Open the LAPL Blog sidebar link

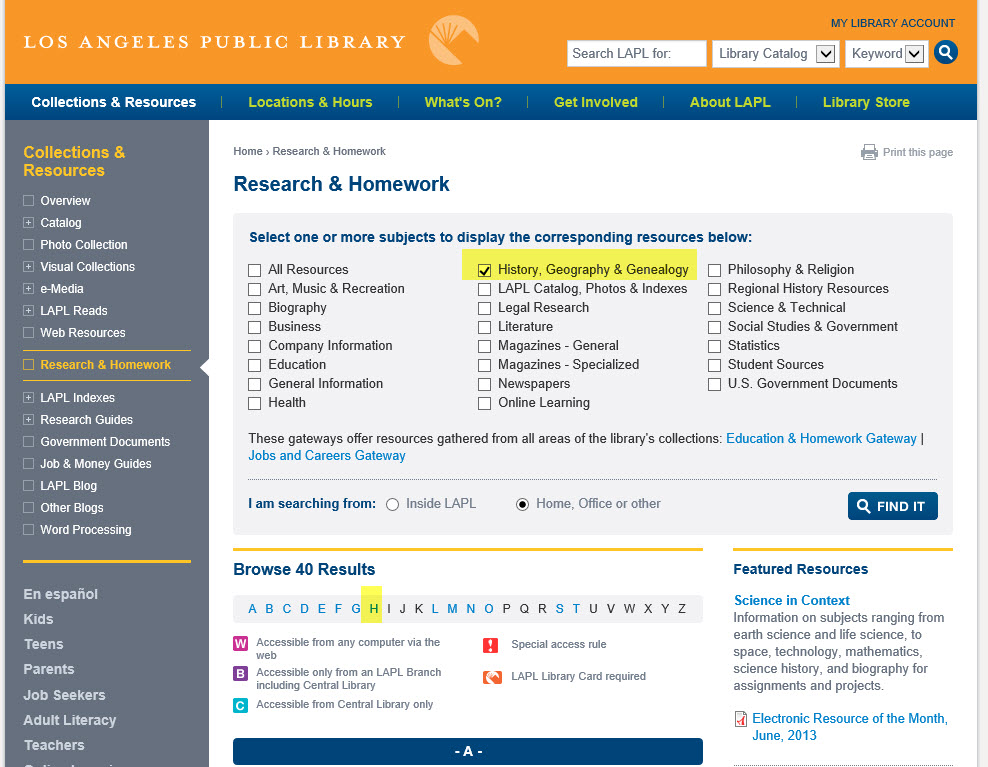(69, 486)
